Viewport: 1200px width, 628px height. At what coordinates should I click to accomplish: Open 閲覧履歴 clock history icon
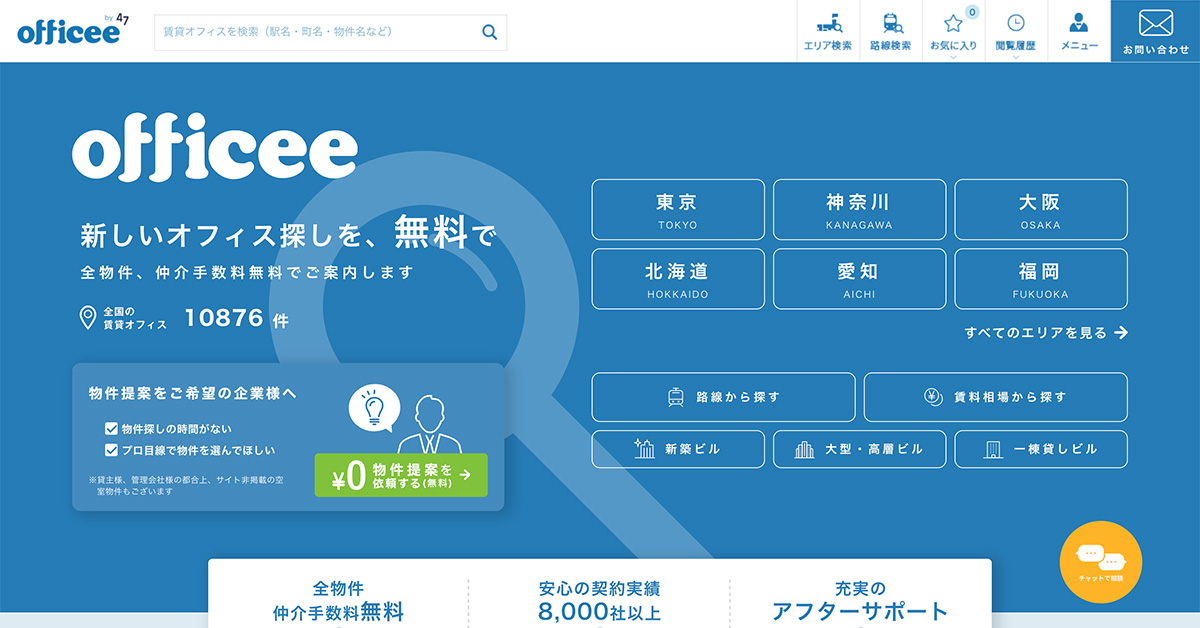(1015, 23)
